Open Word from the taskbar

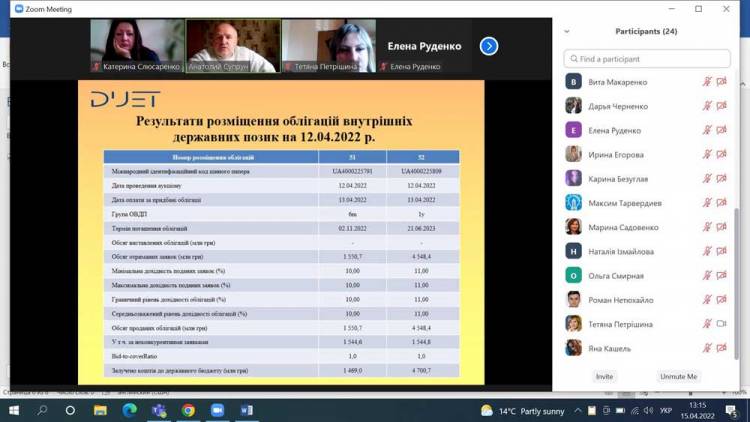click(x=247, y=410)
